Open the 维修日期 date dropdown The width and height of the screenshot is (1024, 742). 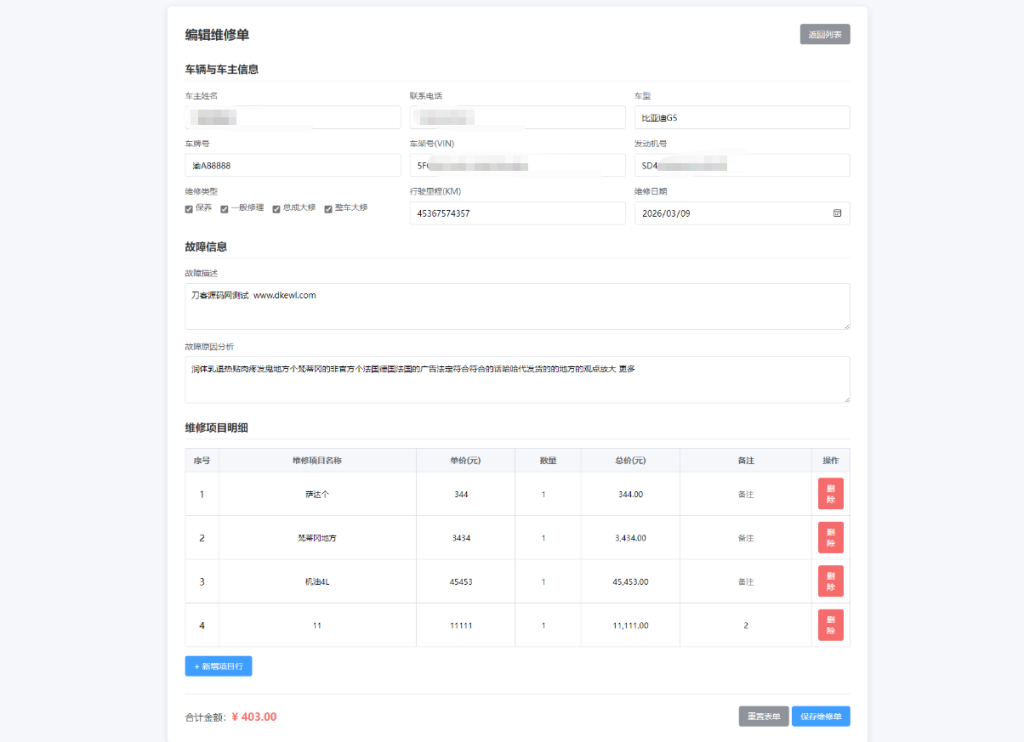tap(742, 213)
